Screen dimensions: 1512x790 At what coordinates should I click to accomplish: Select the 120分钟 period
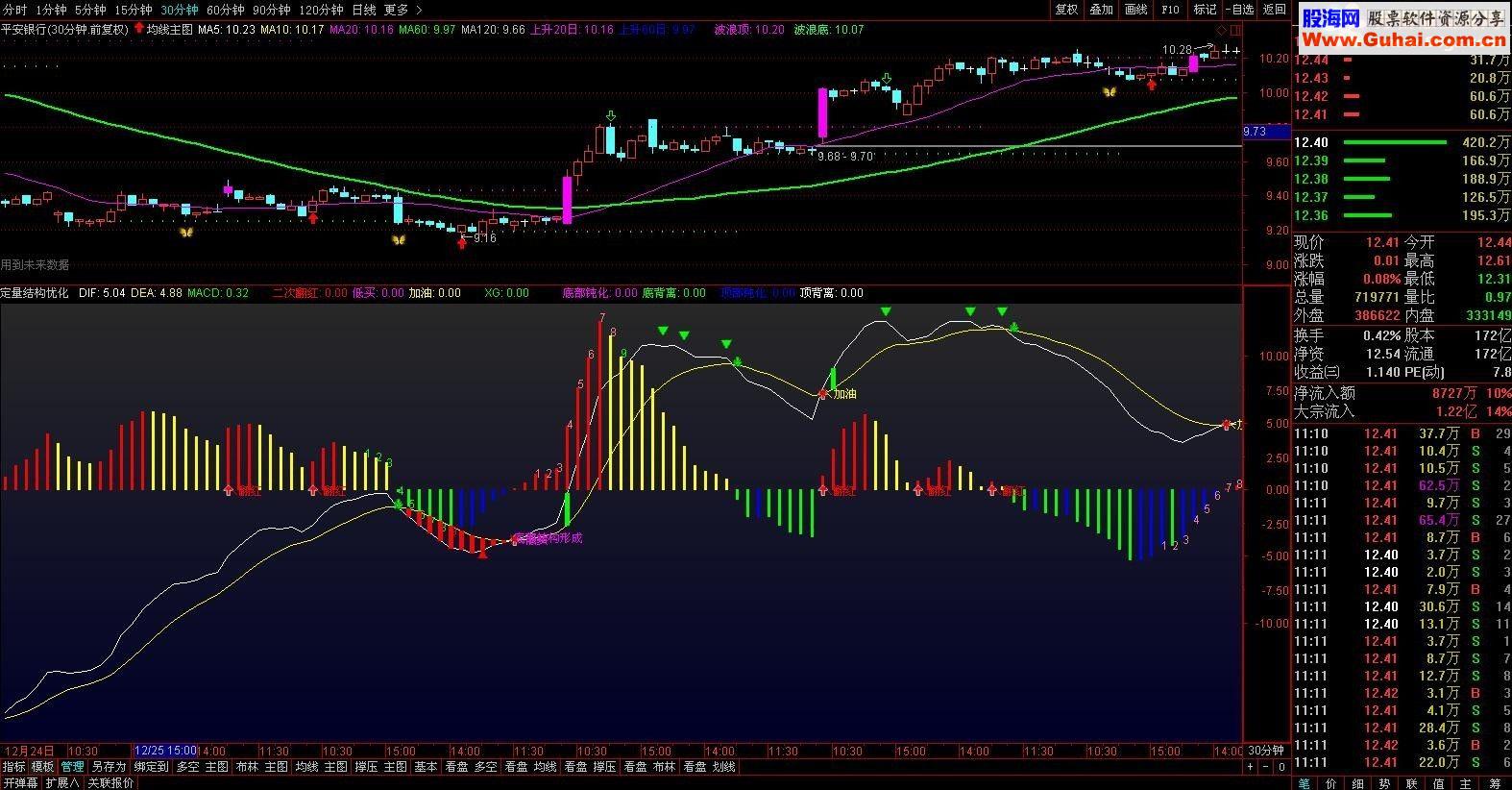point(322,10)
